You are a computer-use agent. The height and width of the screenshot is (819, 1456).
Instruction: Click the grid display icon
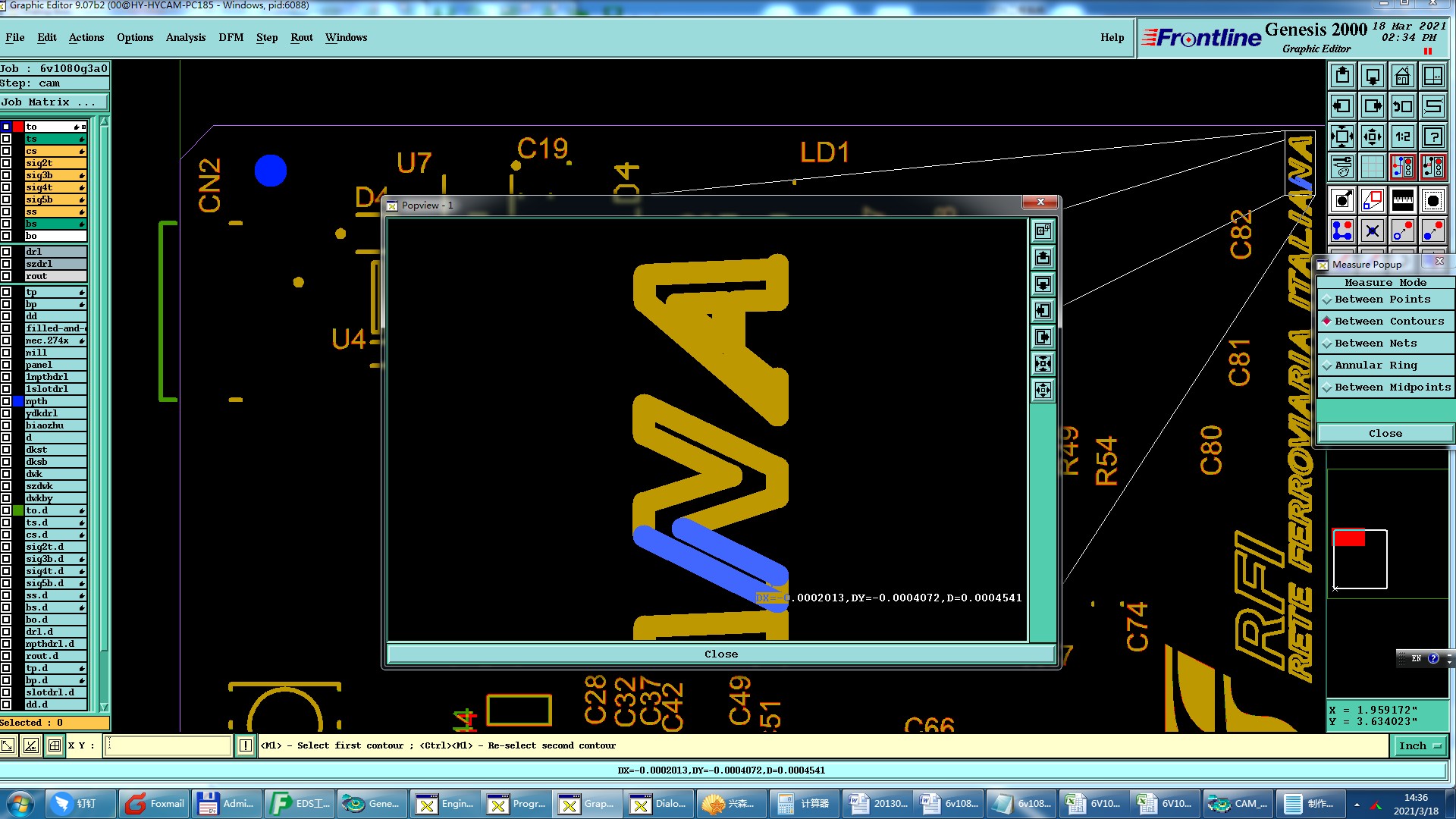pyautogui.click(x=1372, y=167)
